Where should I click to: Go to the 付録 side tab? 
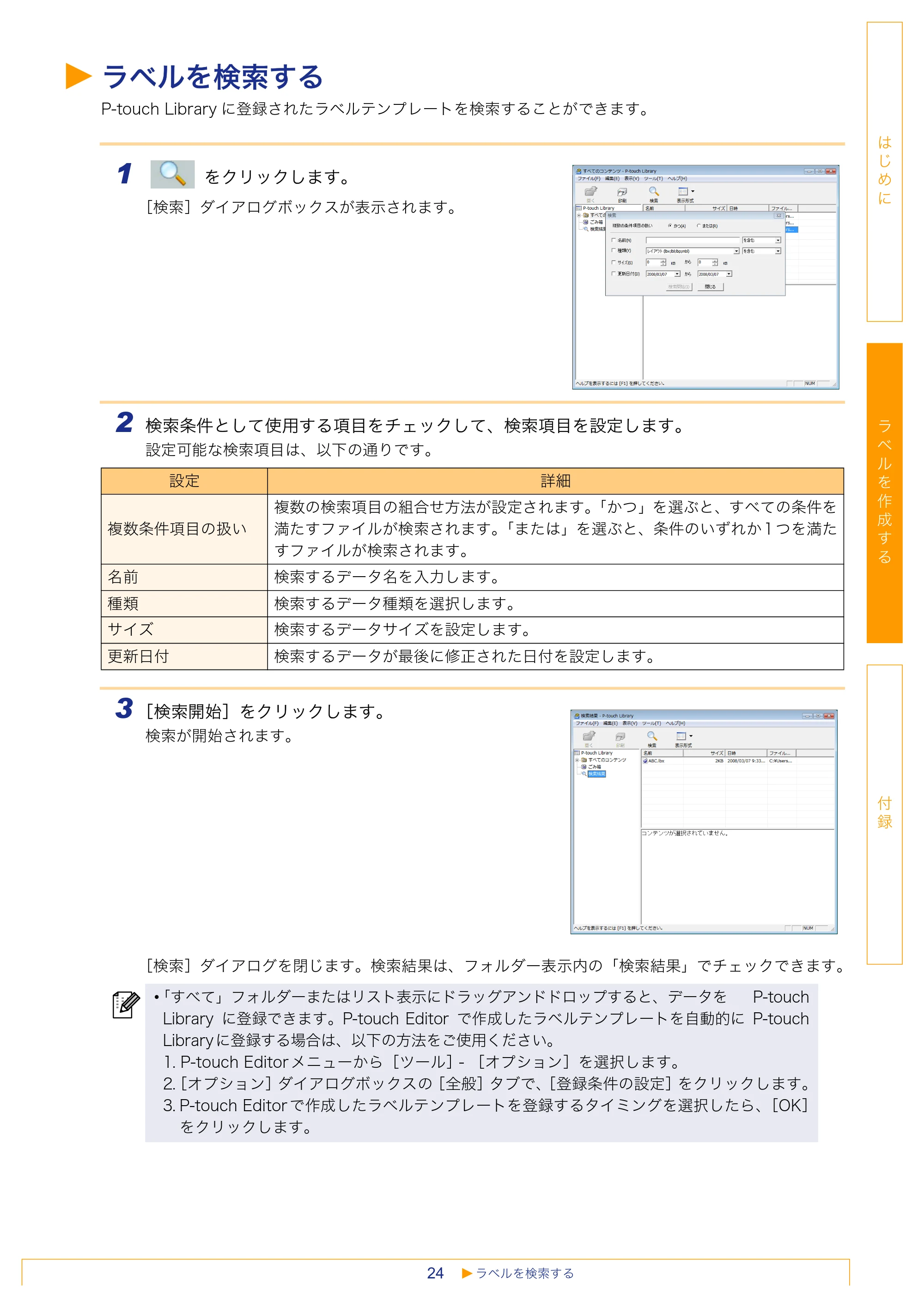(884, 814)
